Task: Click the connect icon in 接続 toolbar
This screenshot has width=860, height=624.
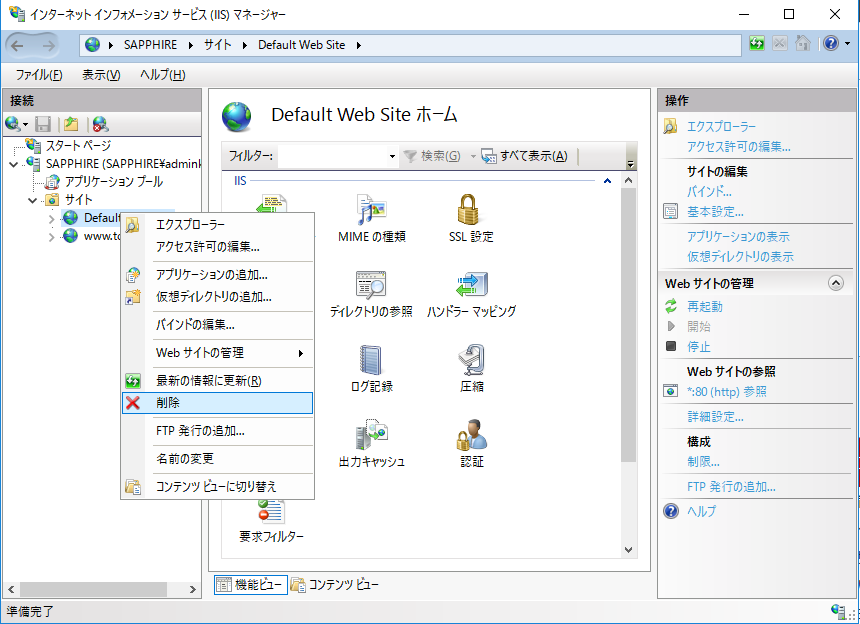Action: coord(13,124)
